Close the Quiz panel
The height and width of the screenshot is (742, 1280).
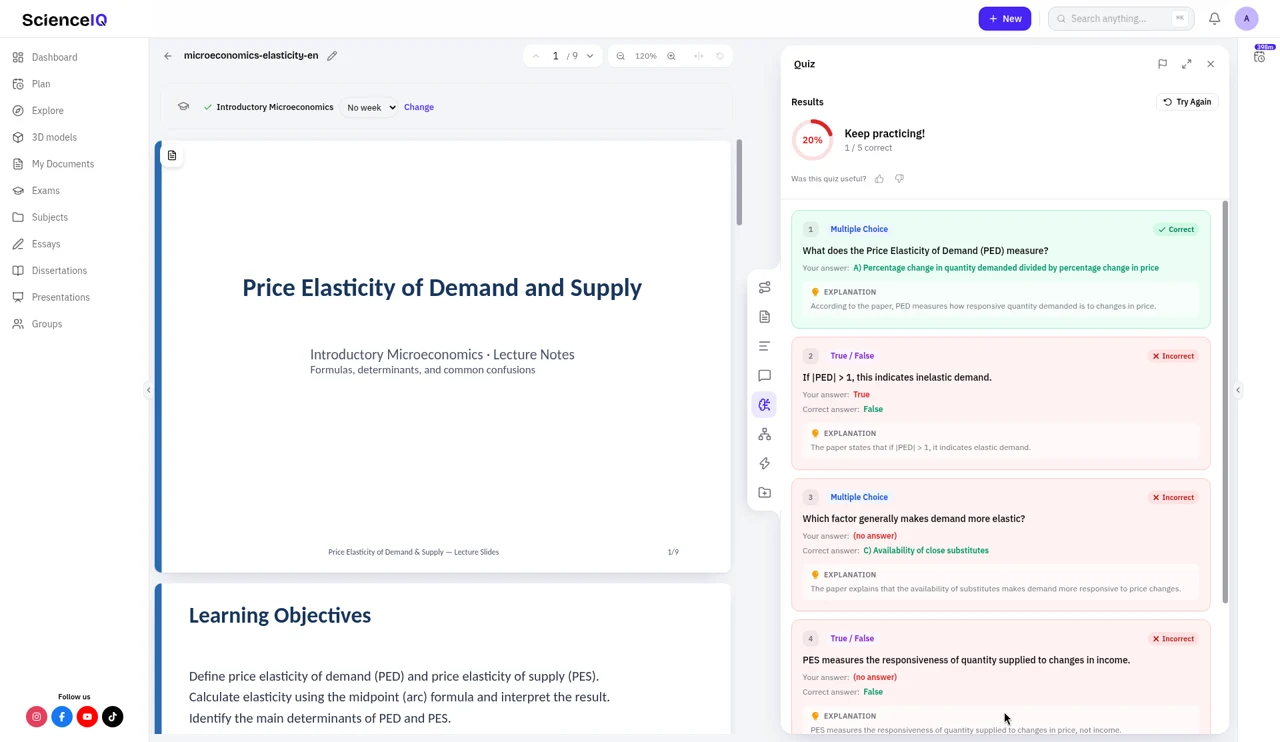[1210, 64]
